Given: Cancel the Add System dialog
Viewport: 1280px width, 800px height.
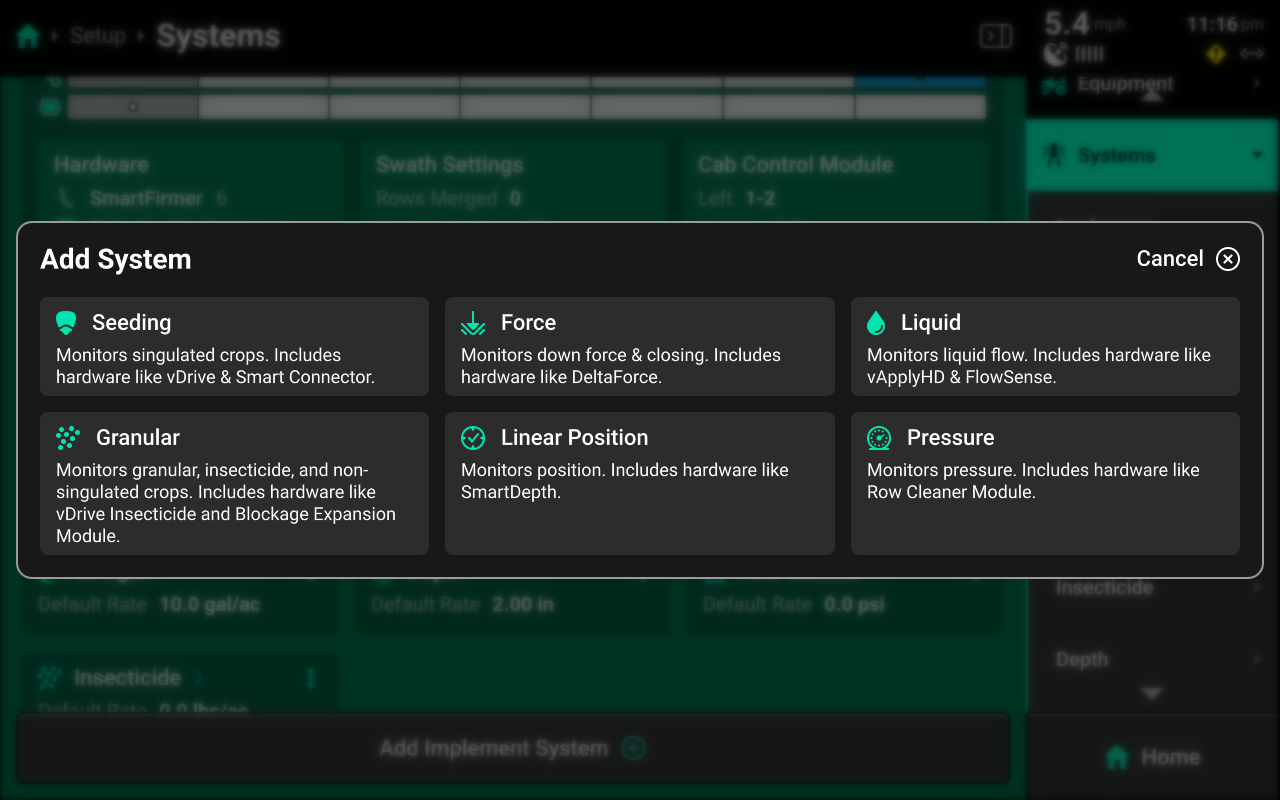Looking at the screenshot, I should 1188,259.
